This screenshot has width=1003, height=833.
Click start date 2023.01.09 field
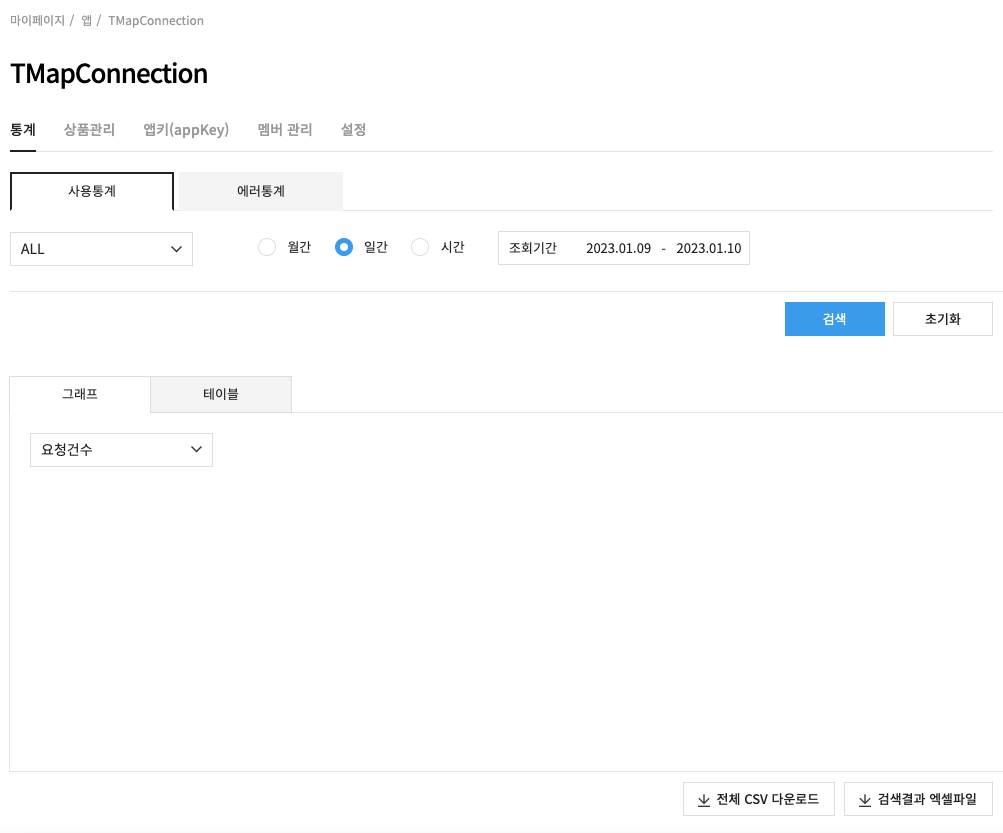point(619,248)
